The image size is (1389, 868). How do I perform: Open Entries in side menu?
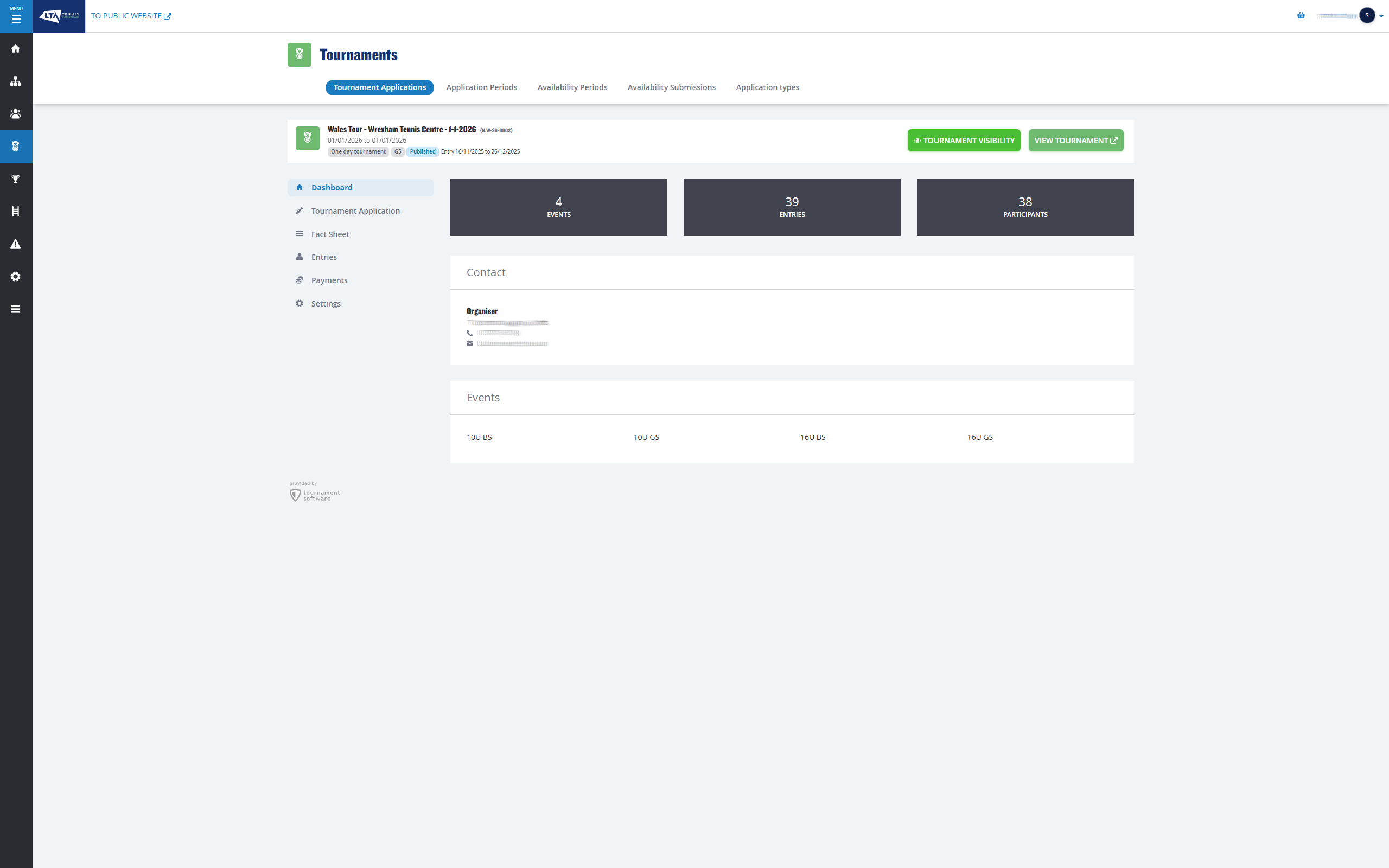click(x=324, y=257)
